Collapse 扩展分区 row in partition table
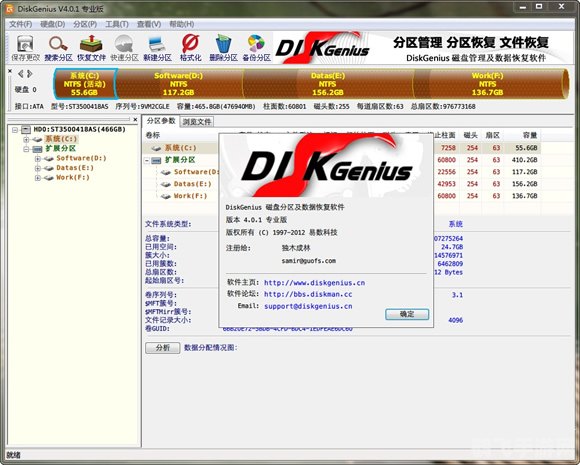 click(x=147, y=160)
